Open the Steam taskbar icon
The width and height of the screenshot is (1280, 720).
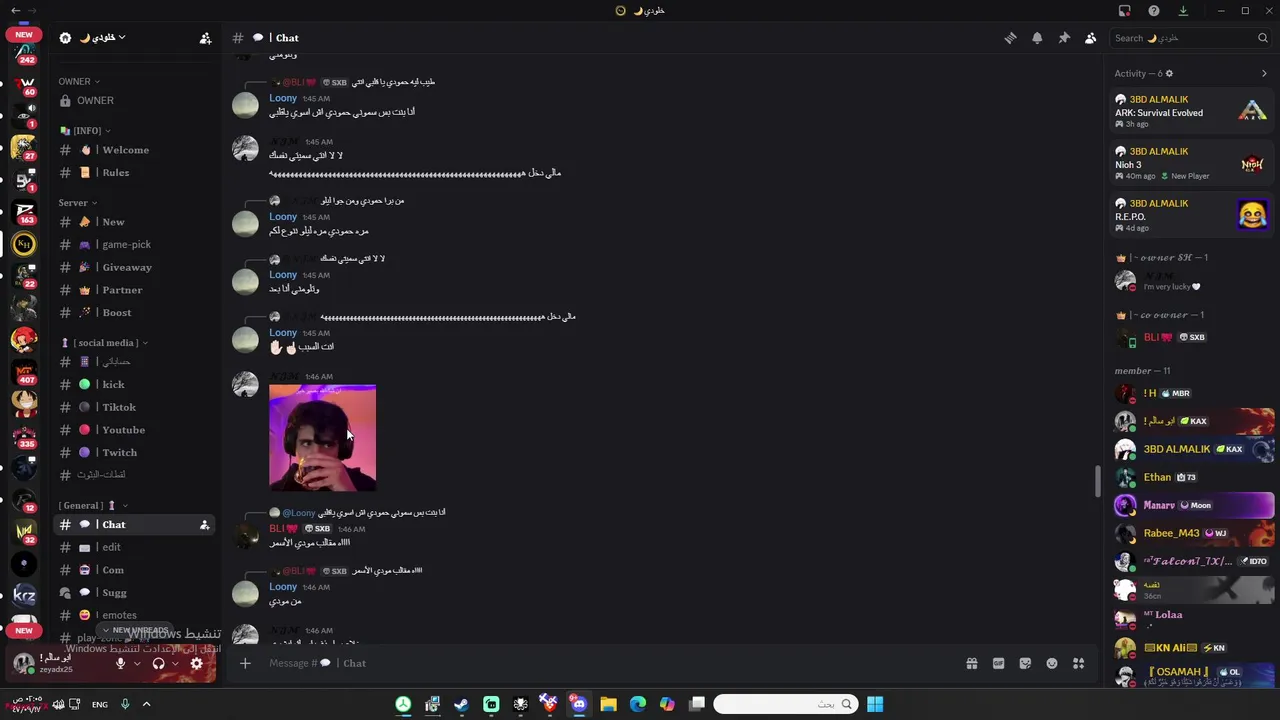point(461,704)
